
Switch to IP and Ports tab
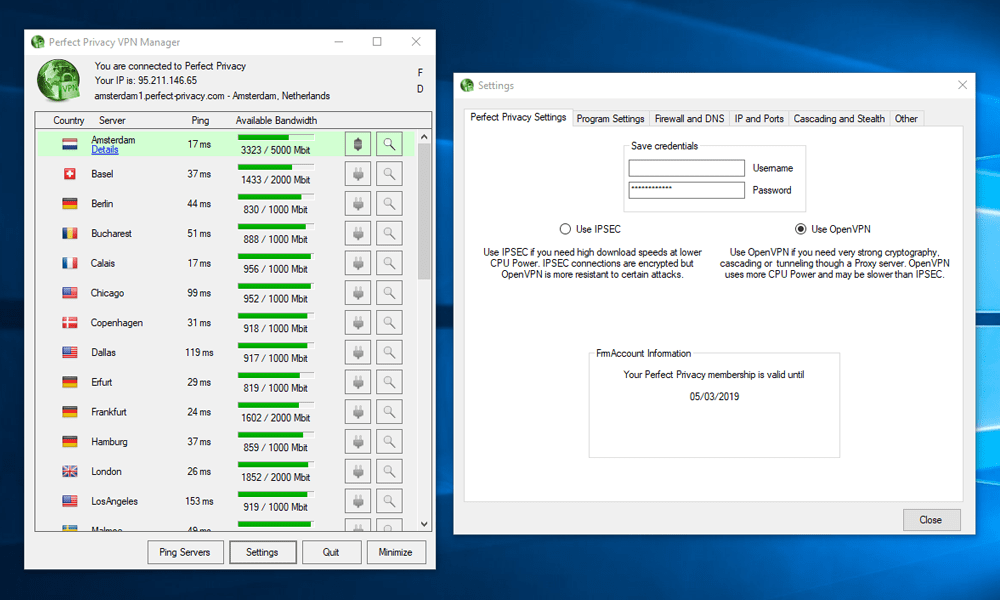pyautogui.click(x=759, y=119)
